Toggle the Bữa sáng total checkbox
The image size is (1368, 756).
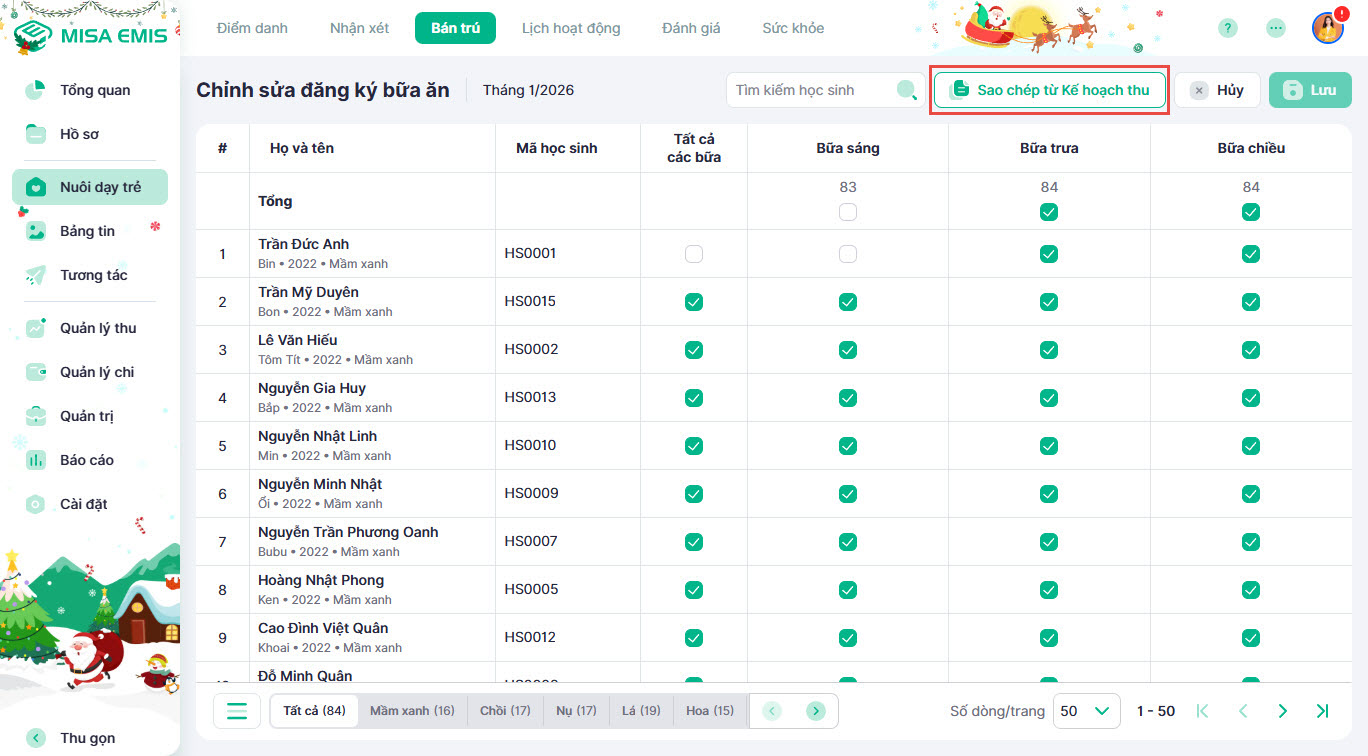pos(848,212)
